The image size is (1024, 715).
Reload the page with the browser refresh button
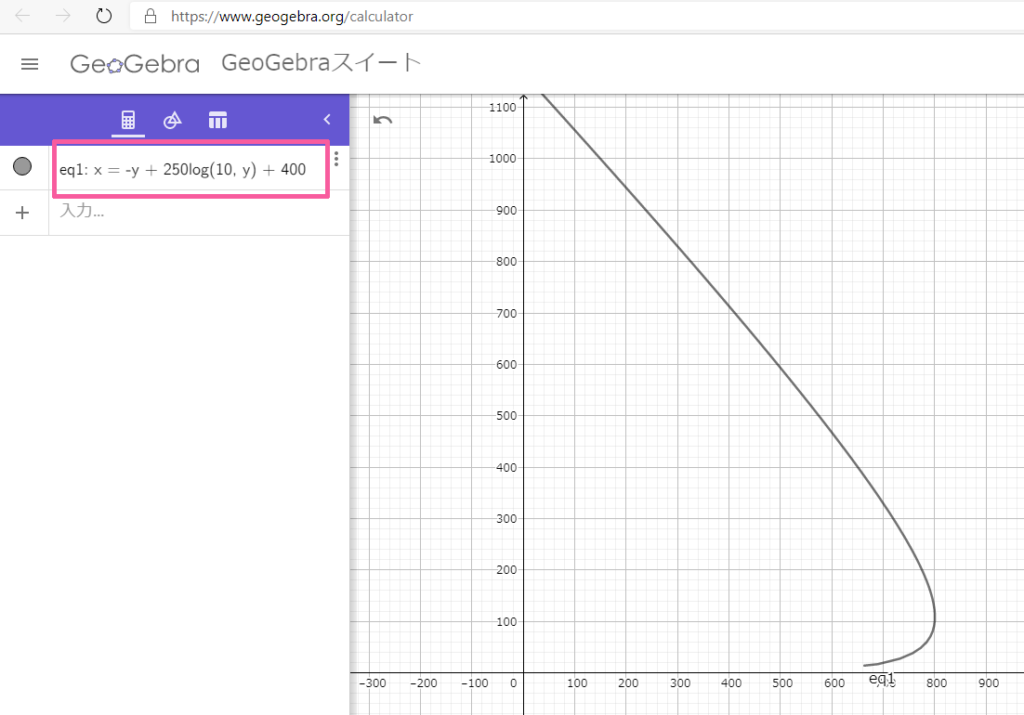[x=104, y=16]
